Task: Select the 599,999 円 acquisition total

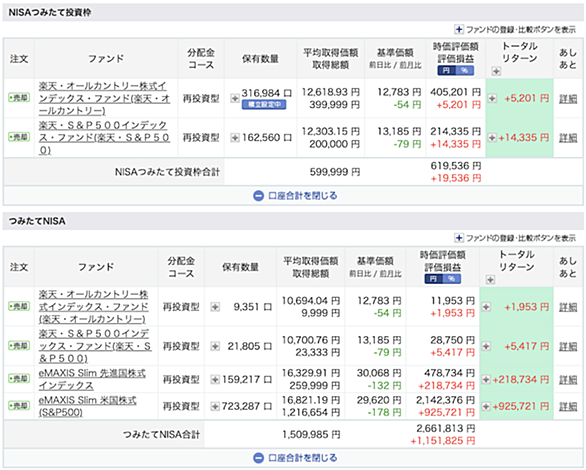Action: pyautogui.click(x=335, y=172)
